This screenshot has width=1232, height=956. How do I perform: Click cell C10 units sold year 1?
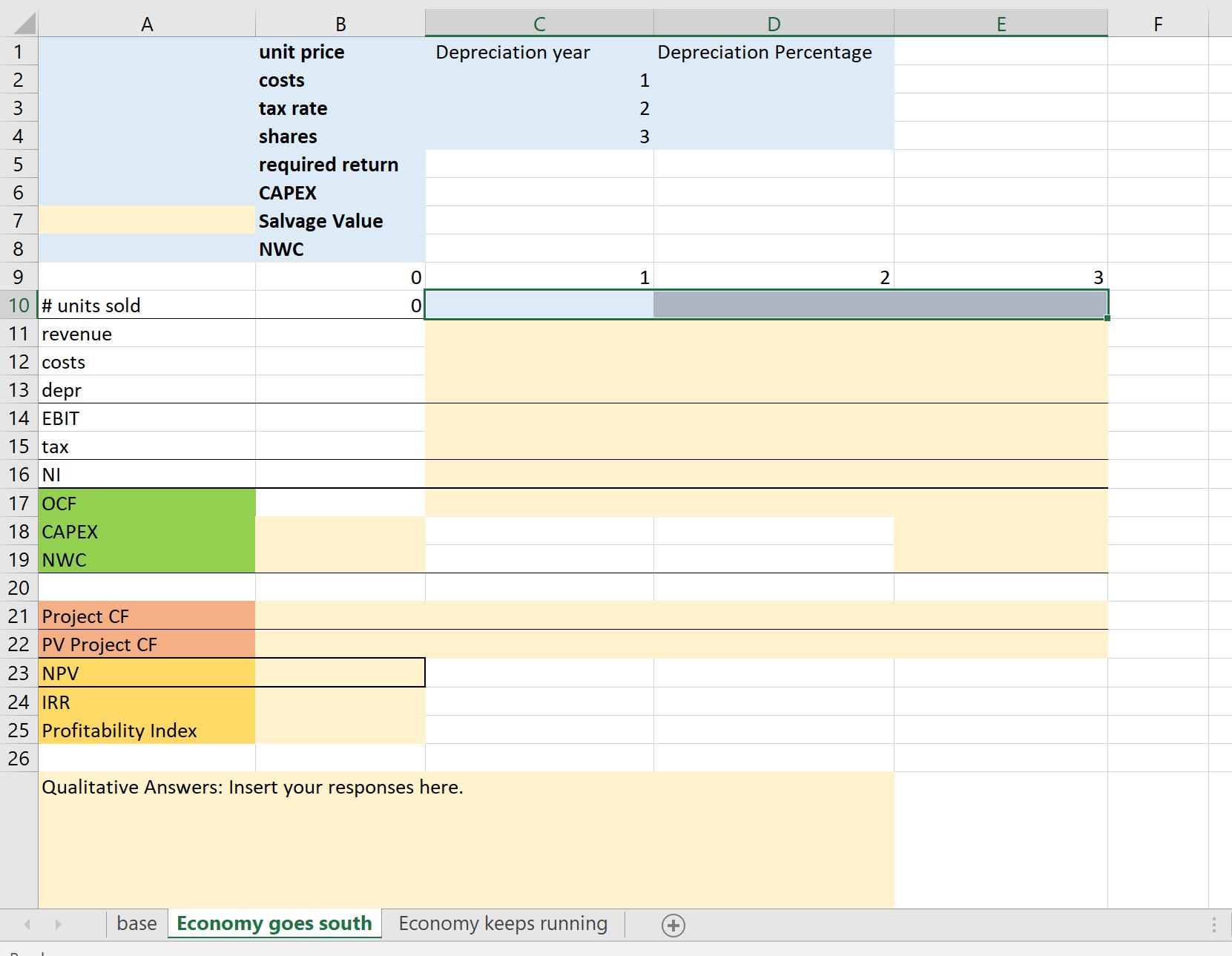coord(539,305)
